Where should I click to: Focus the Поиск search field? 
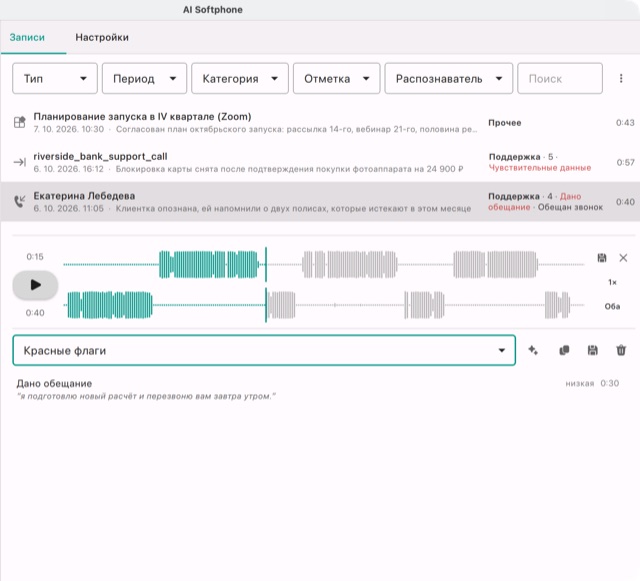(560, 78)
